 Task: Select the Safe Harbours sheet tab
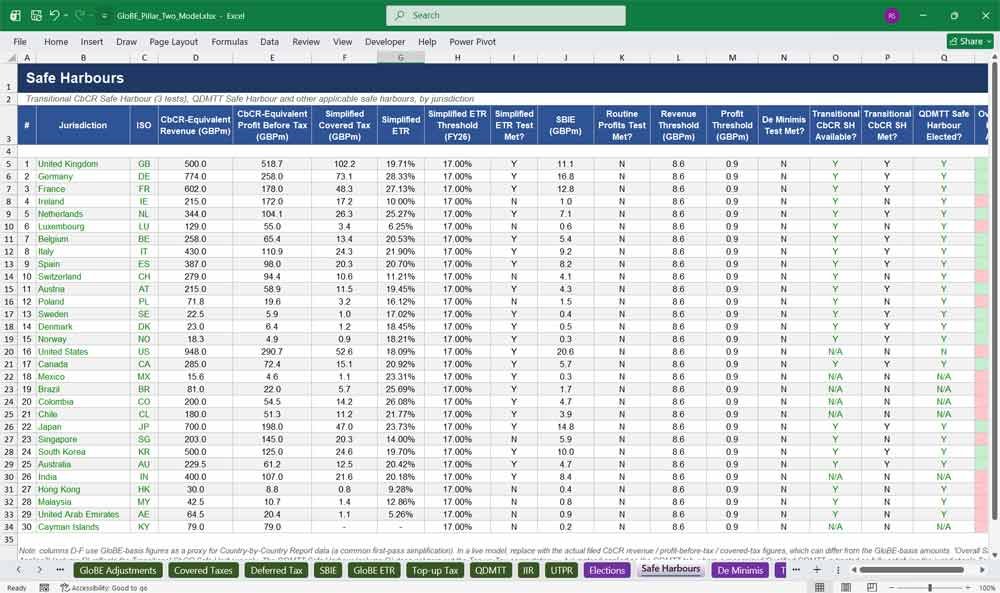tap(670, 569)
